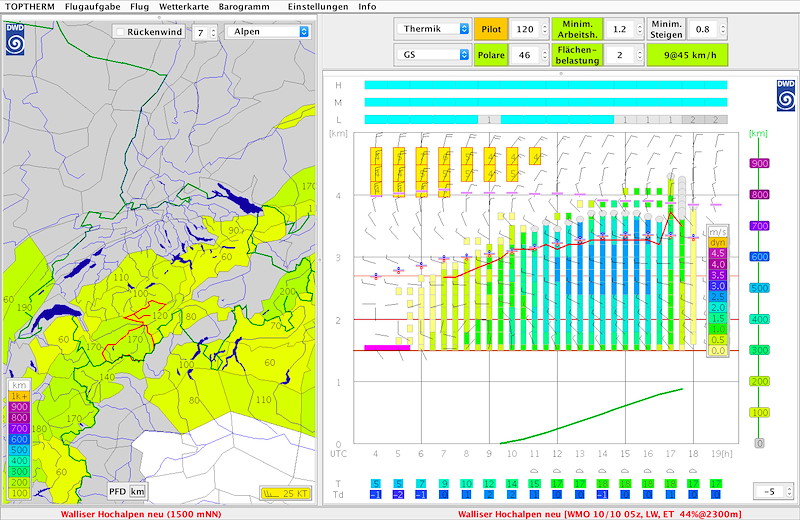Click the Rückenwind value stepper showing 7
Viewport: 800px width, 520px height.
pos(213,33)
